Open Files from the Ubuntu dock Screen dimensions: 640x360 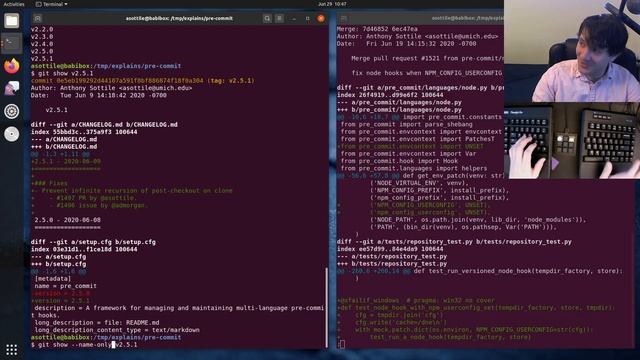[11, 20]
